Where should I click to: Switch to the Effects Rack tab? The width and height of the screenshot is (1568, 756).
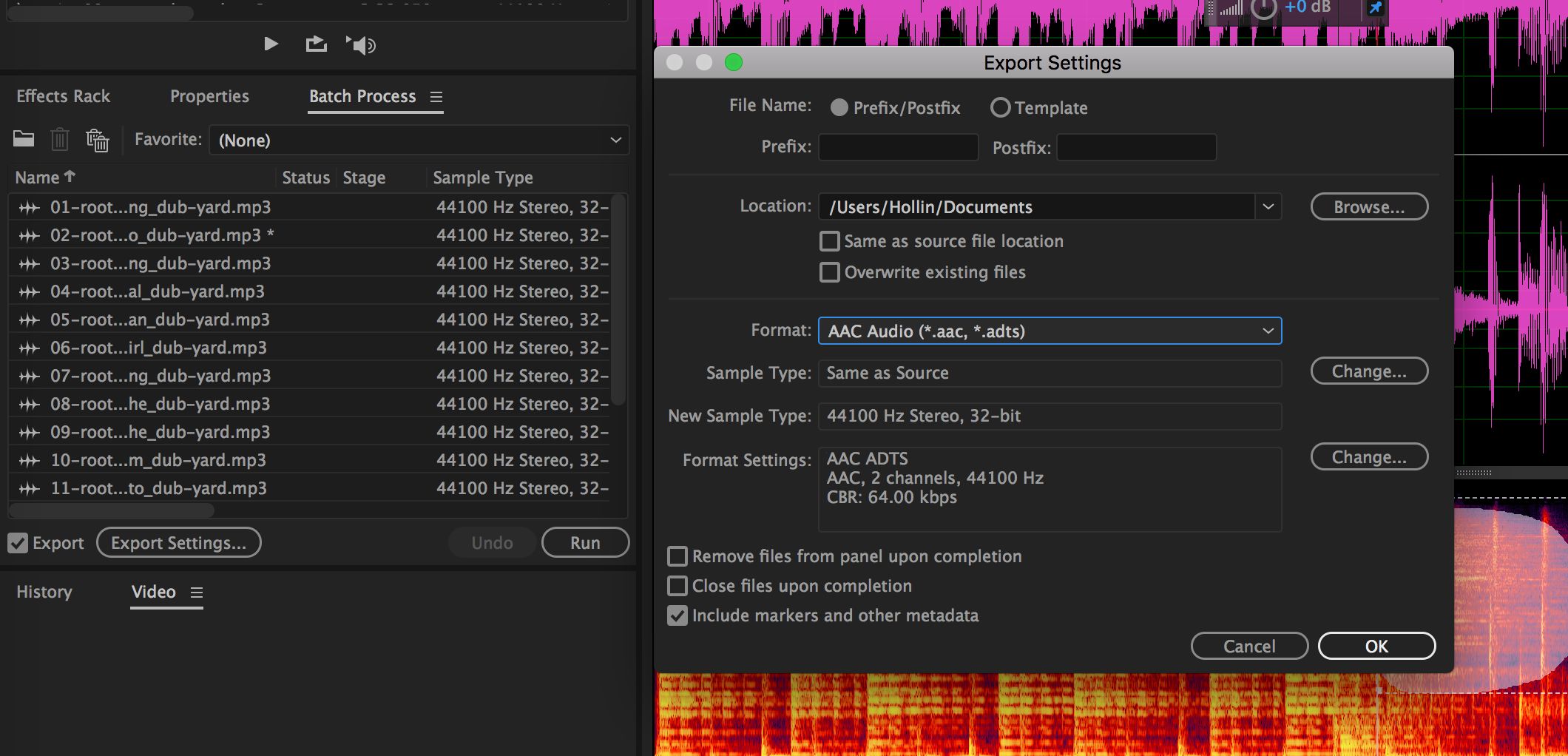63,96
